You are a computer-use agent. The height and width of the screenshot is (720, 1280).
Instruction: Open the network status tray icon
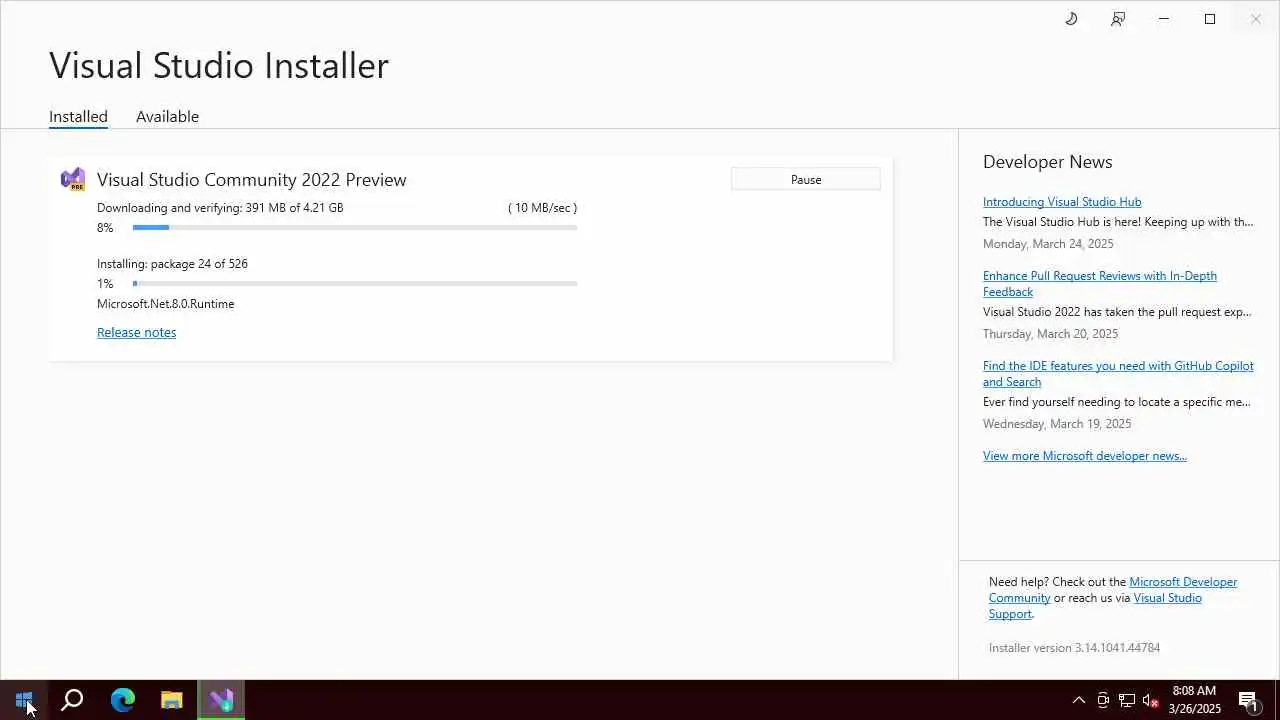(x=1127, y=700)
